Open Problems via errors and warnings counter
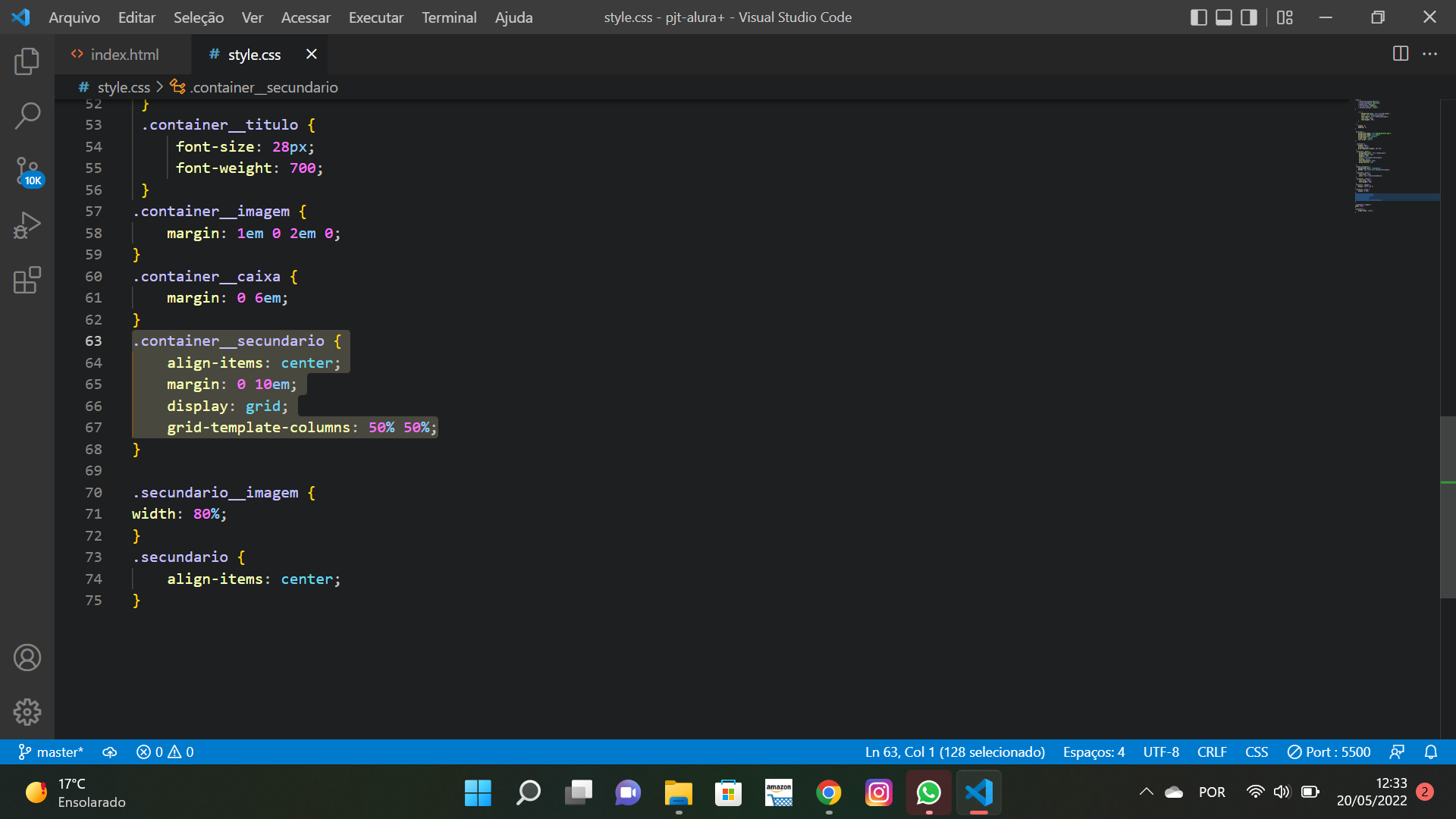1456x819 pixels. click(165, 752)
